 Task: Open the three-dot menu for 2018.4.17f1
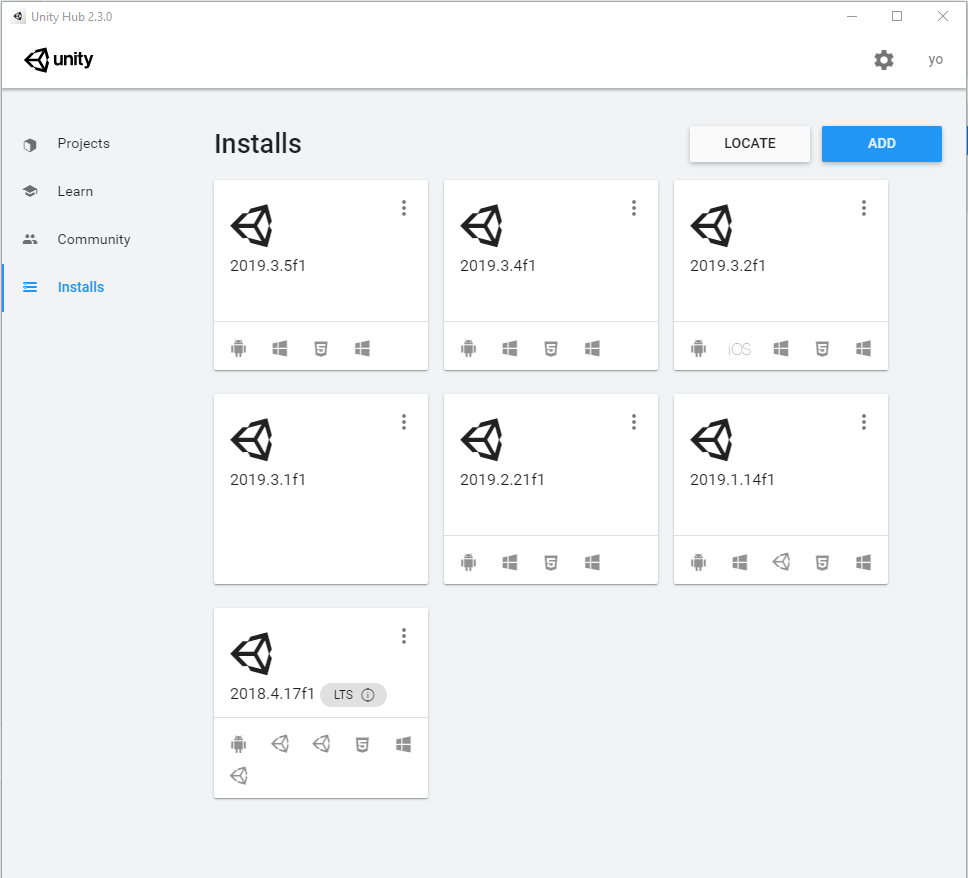(404, 636)
